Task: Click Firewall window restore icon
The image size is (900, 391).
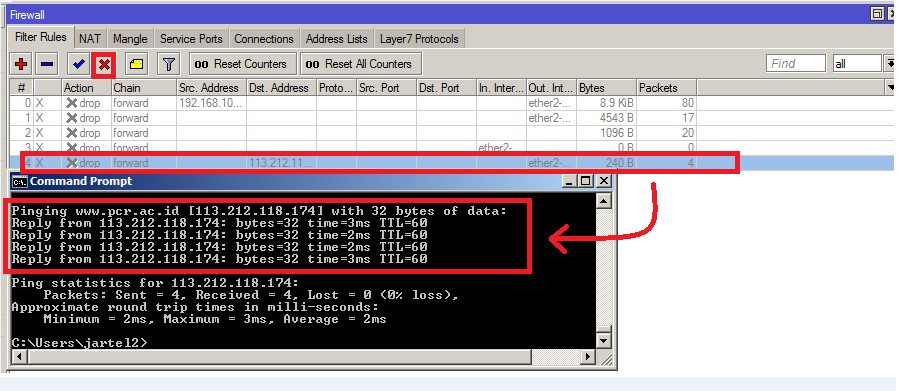Action: (x=877, y=14)
